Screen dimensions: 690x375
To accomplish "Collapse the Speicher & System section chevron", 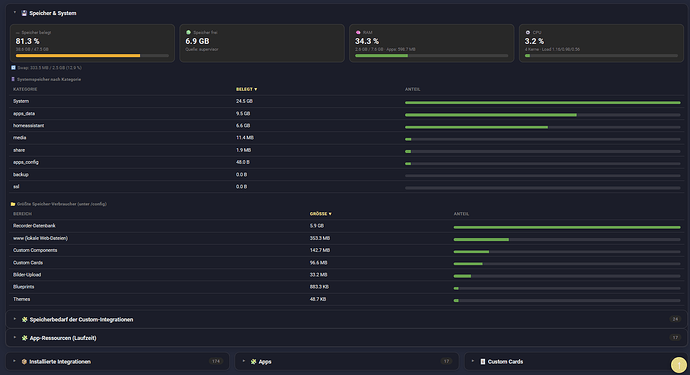I will tap(15, 13).
